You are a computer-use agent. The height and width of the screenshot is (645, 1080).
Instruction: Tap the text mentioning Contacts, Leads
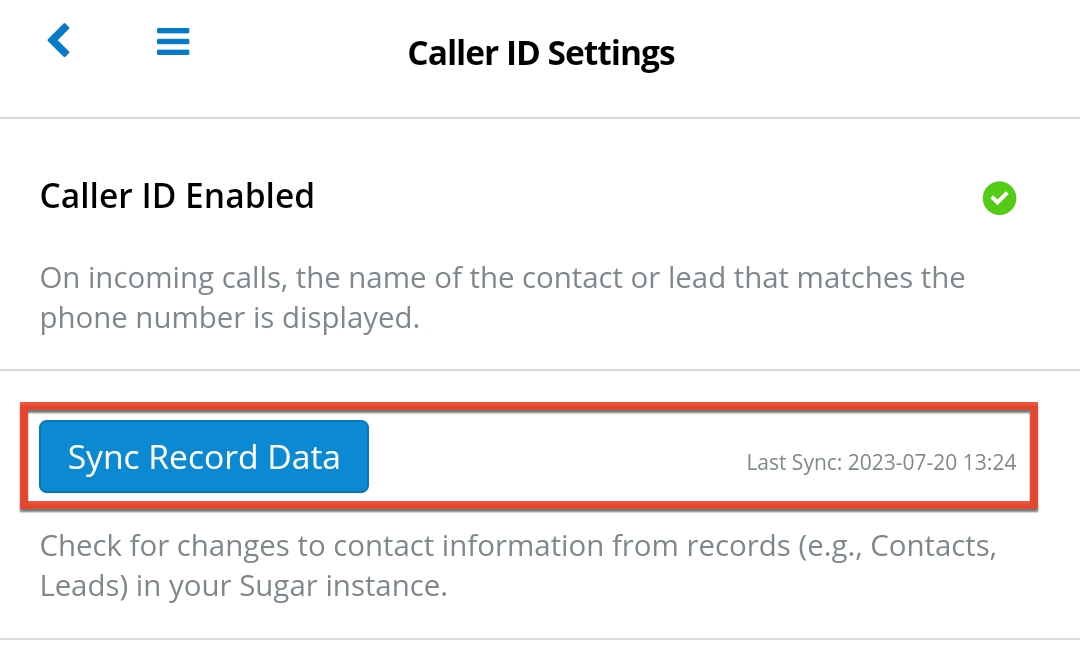tap(518, 566)
